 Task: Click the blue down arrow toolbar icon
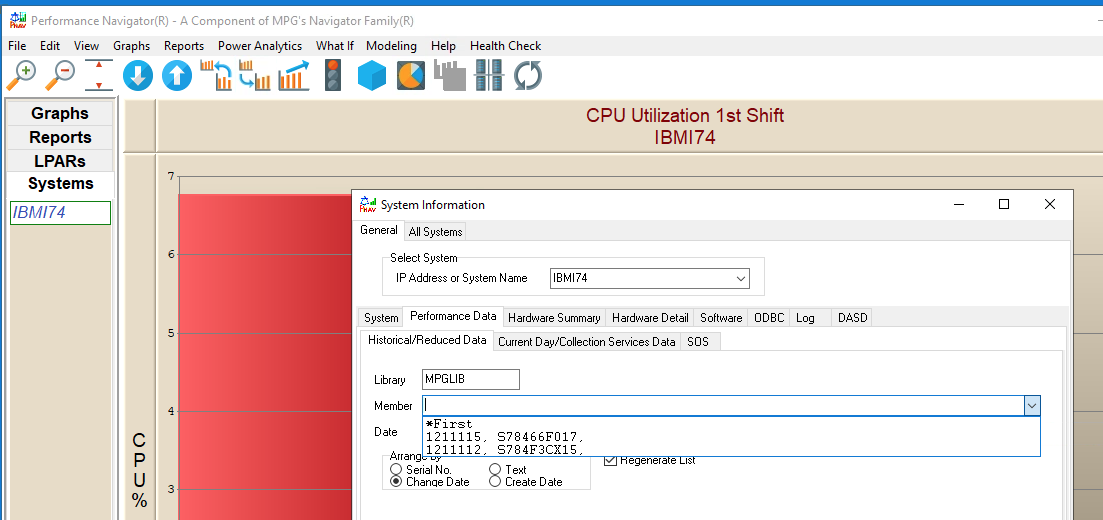(138, 76)
